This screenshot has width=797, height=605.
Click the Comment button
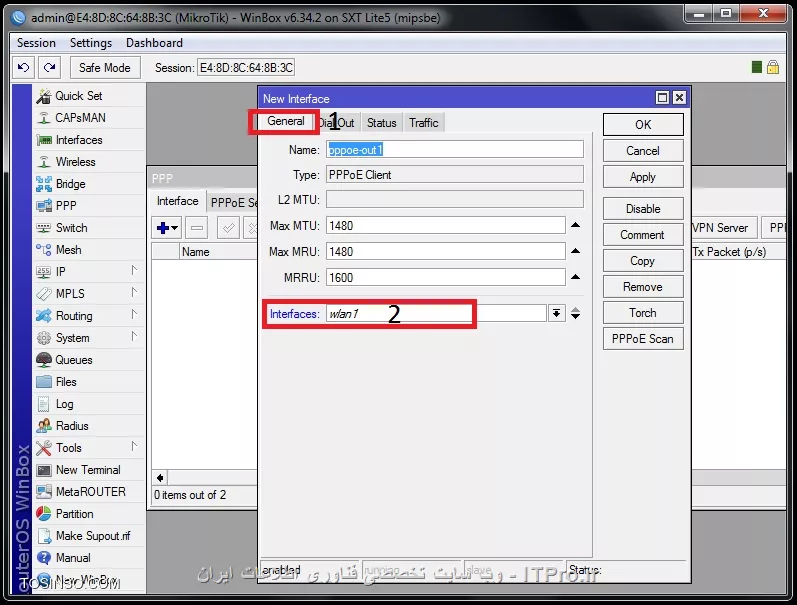coord(643,235)
